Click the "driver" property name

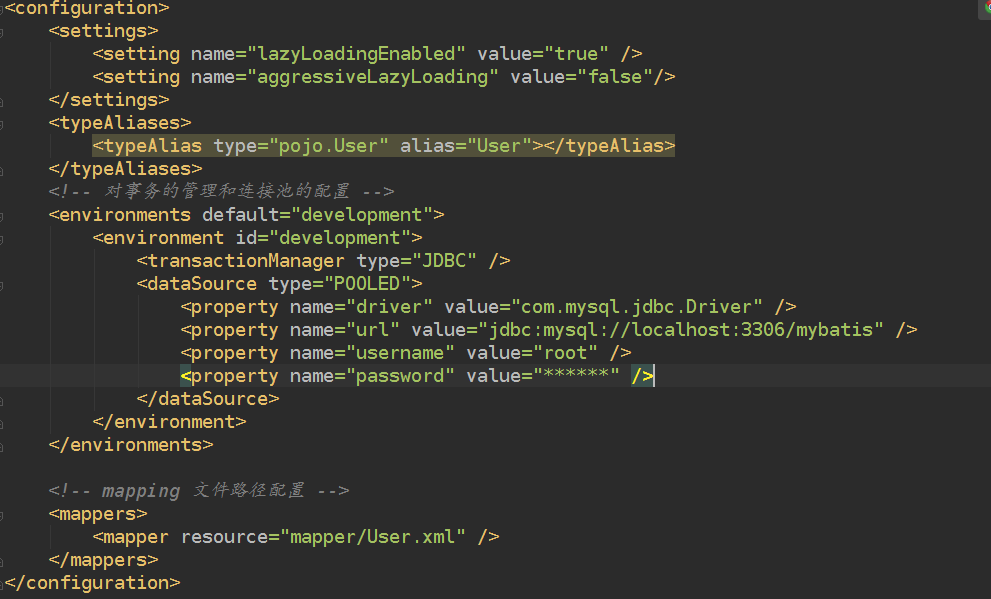pos(389,307)
